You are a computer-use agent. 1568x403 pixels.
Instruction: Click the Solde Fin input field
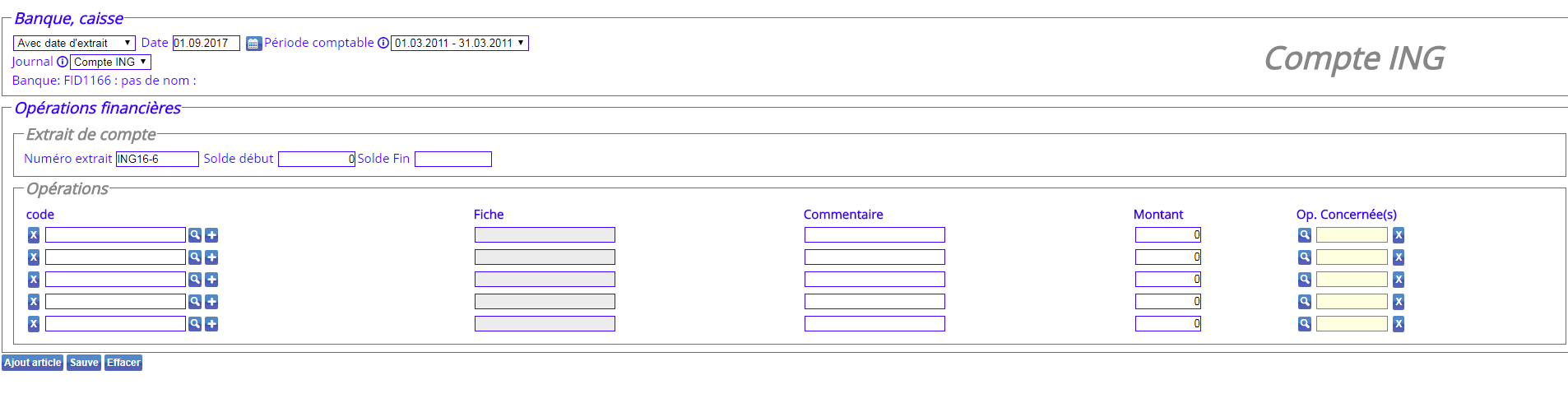pyautogui.click(x=452, y=159)
